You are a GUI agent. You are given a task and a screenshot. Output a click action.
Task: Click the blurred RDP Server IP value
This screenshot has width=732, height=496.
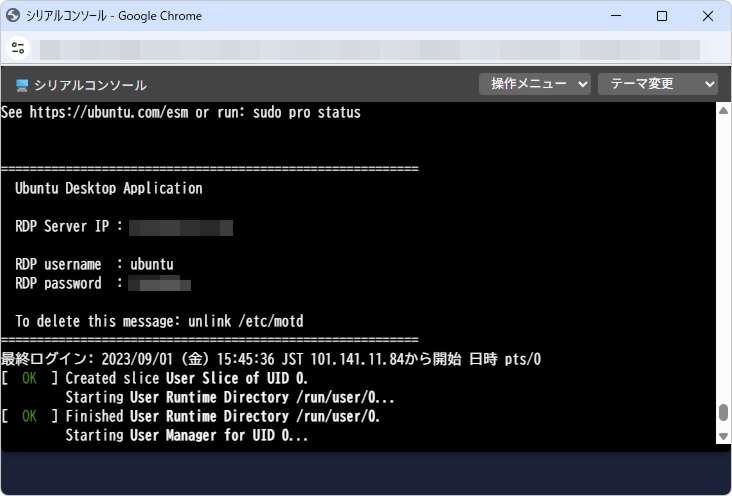181,227
